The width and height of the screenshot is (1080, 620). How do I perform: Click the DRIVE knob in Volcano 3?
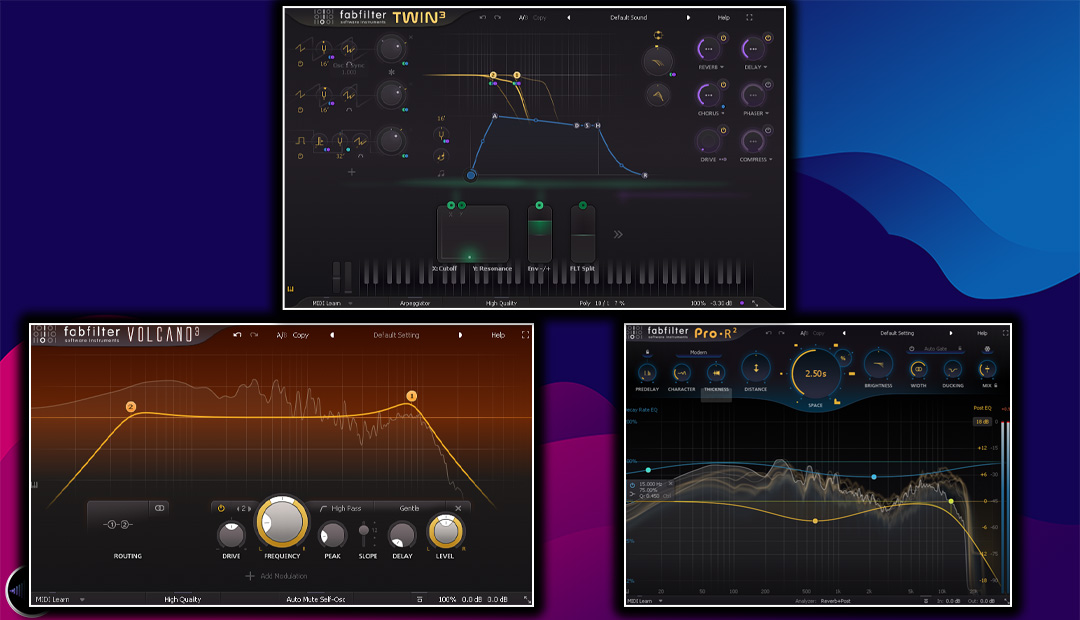231,535
